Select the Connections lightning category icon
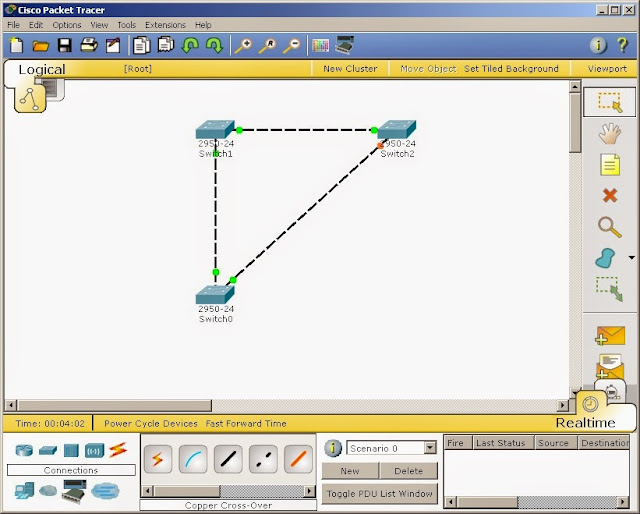640x514 pixels. click(118, 450)
